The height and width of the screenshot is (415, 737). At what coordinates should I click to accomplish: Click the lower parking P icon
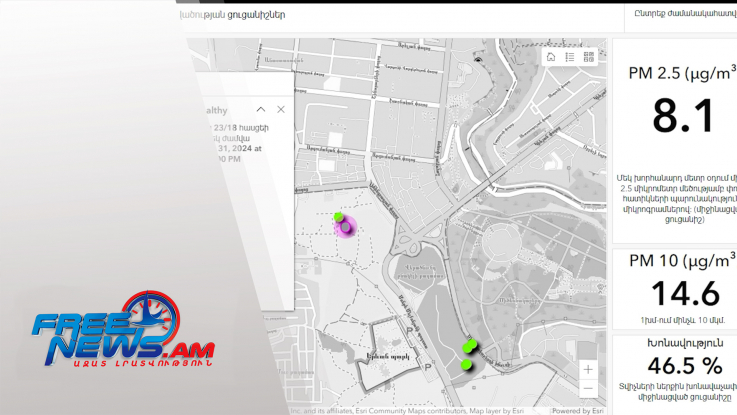pyautogui.click(x=428, y=367)
